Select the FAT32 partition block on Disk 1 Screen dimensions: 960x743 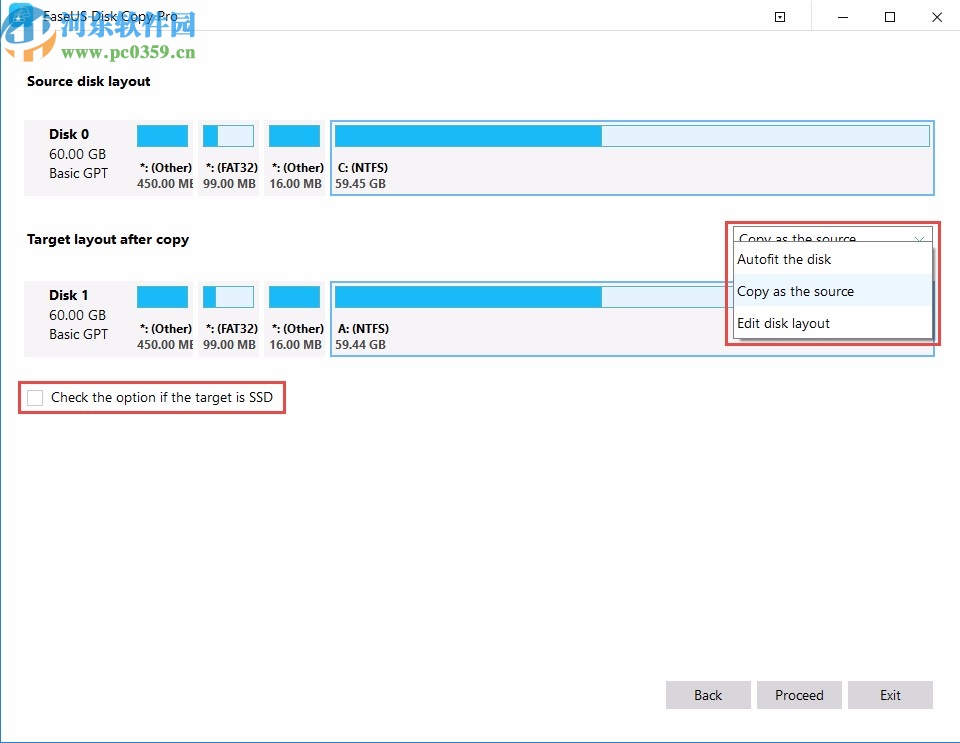(x=230, y=319)
